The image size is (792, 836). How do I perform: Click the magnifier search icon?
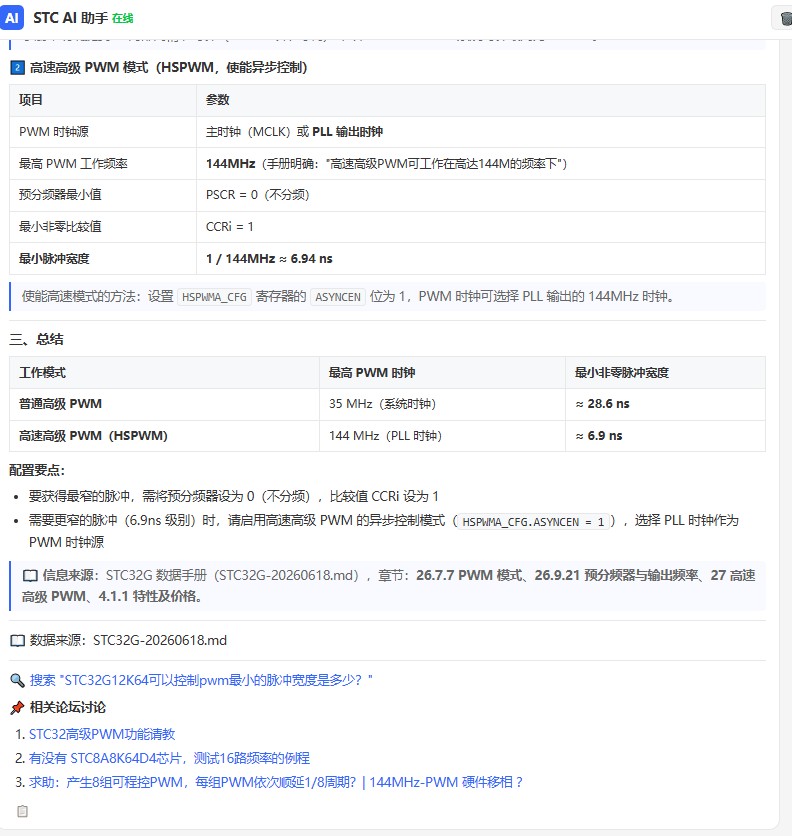coord(17,680)
